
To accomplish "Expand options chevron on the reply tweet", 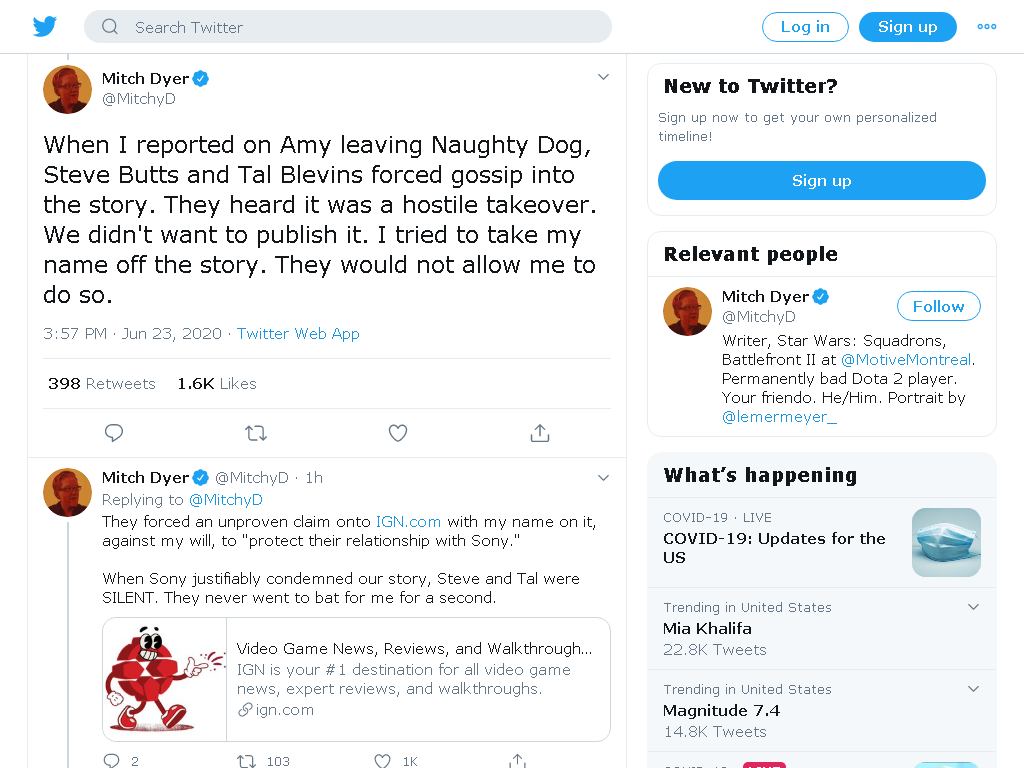I will 603,478.
